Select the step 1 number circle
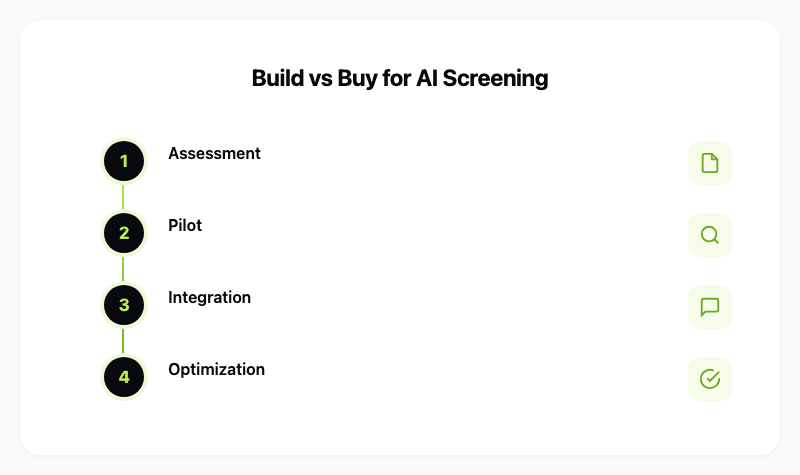This screenshot has height=475, width=800. [124, 161]
